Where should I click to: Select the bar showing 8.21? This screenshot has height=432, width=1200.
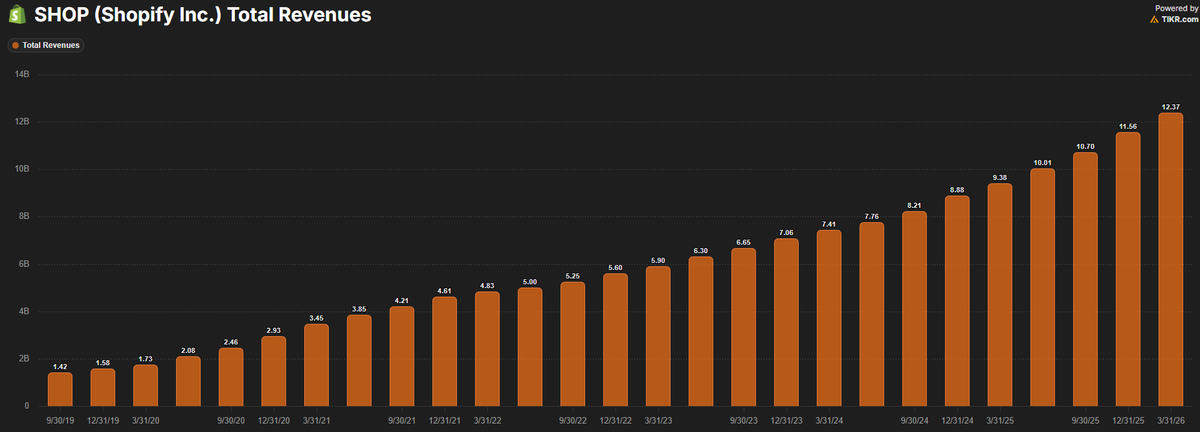click(x=914, y=309)
